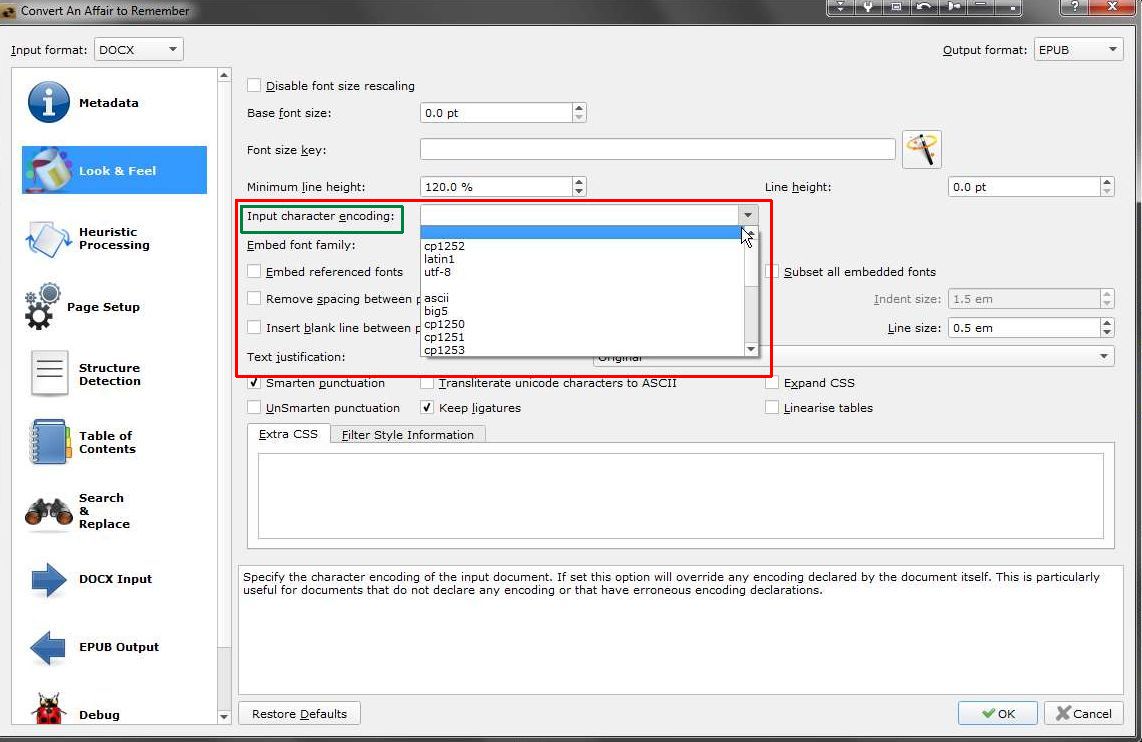Click the font size key wizard icon
Viewport: 1142px width, 742px height.
coord(921,149)
